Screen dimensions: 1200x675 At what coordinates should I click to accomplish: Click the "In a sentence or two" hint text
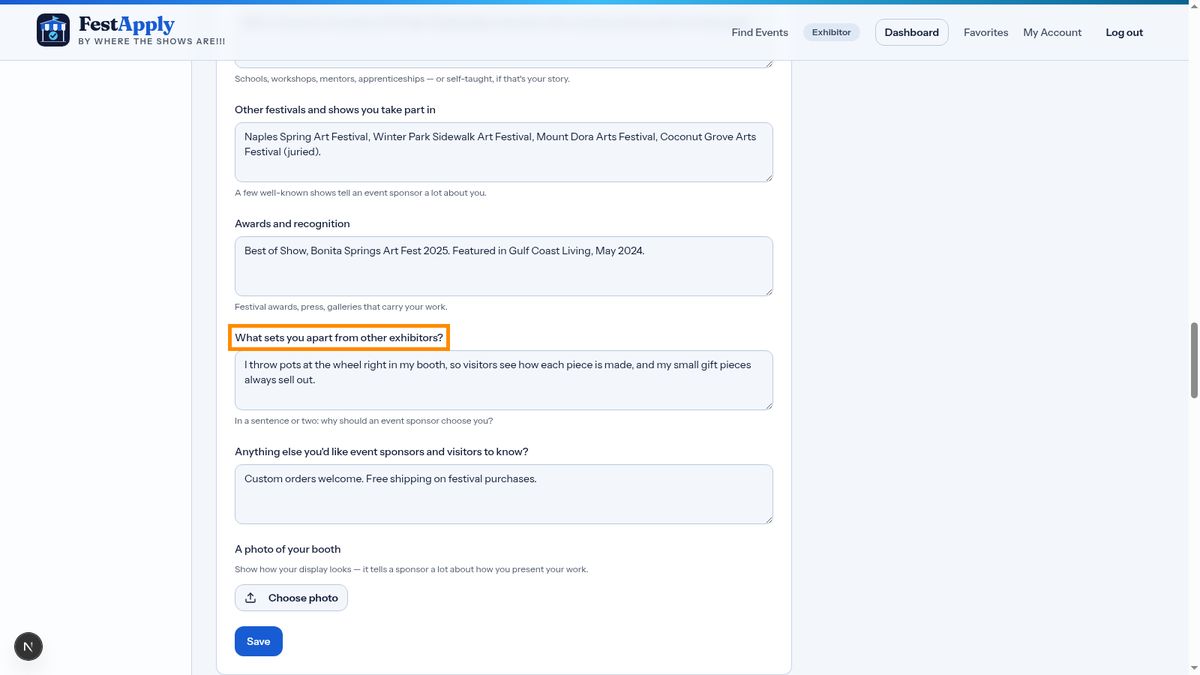(x=364, y=421)
